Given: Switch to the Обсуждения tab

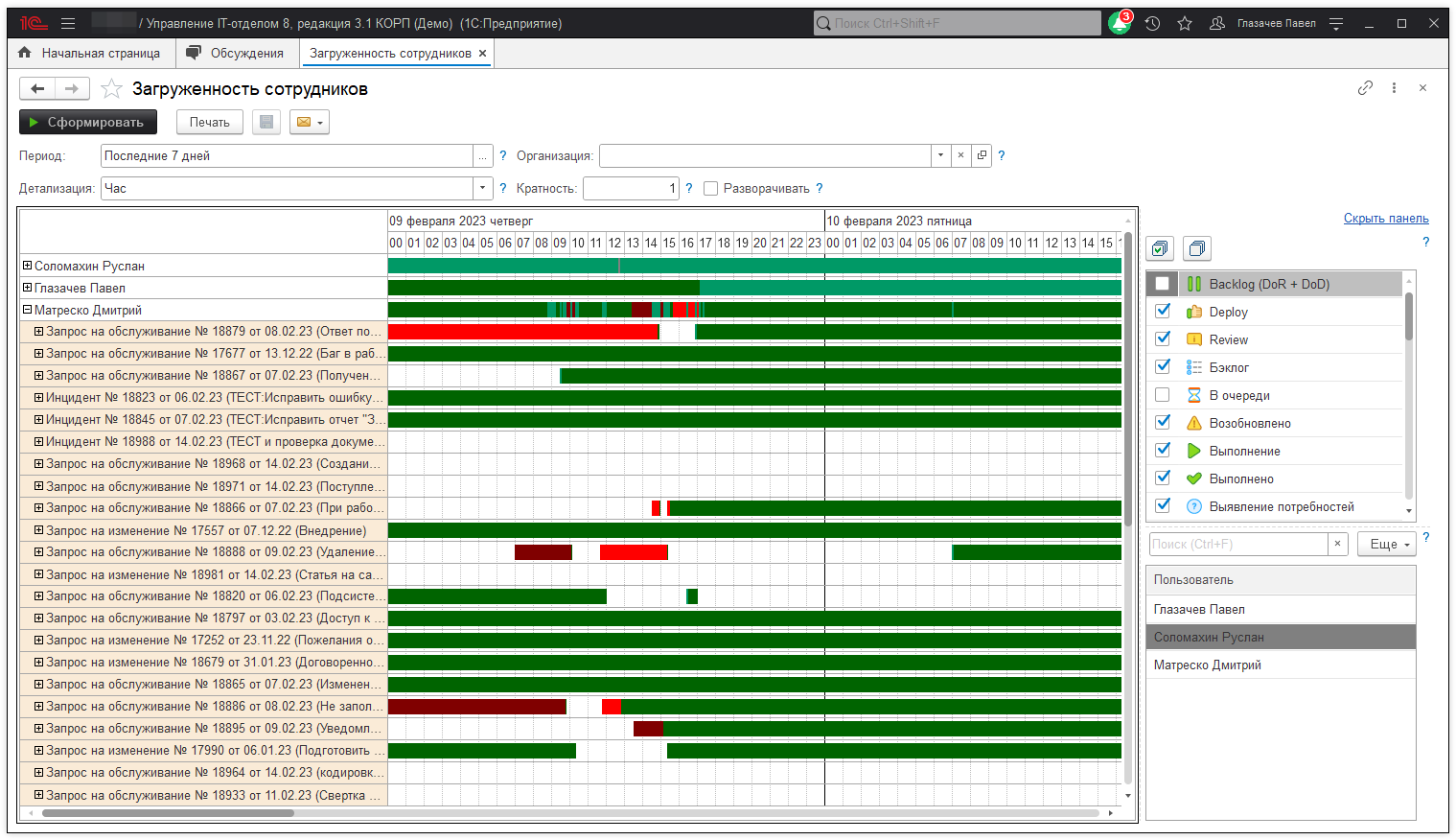Looking at the screenshot, I should [x=237, y=54].
